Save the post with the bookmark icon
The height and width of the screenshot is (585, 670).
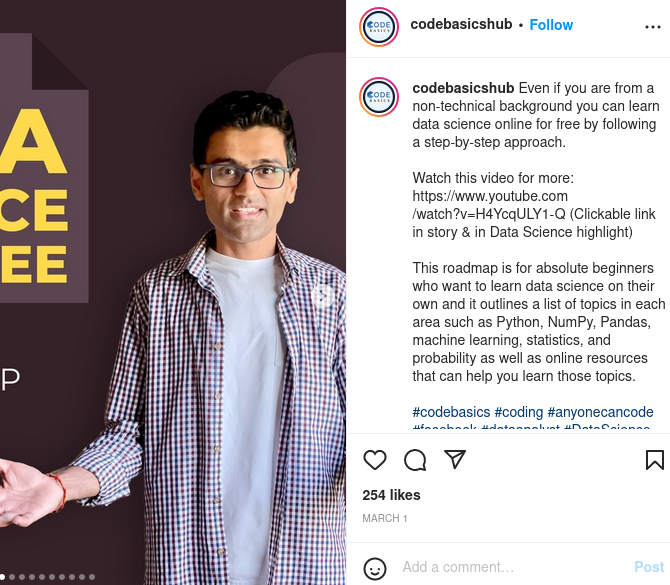coord(655,460)
